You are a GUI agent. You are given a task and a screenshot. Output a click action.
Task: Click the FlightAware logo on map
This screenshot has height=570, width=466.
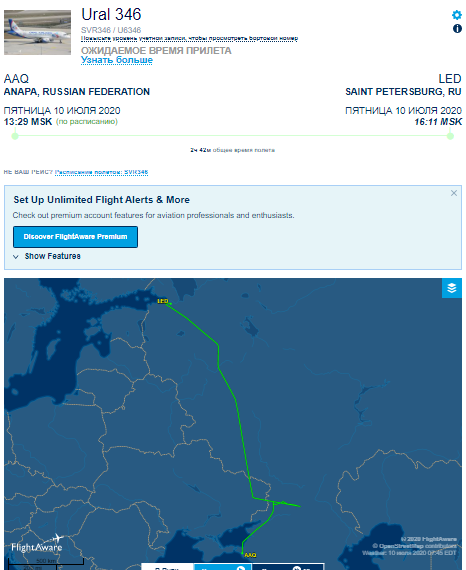pos(36,544)
